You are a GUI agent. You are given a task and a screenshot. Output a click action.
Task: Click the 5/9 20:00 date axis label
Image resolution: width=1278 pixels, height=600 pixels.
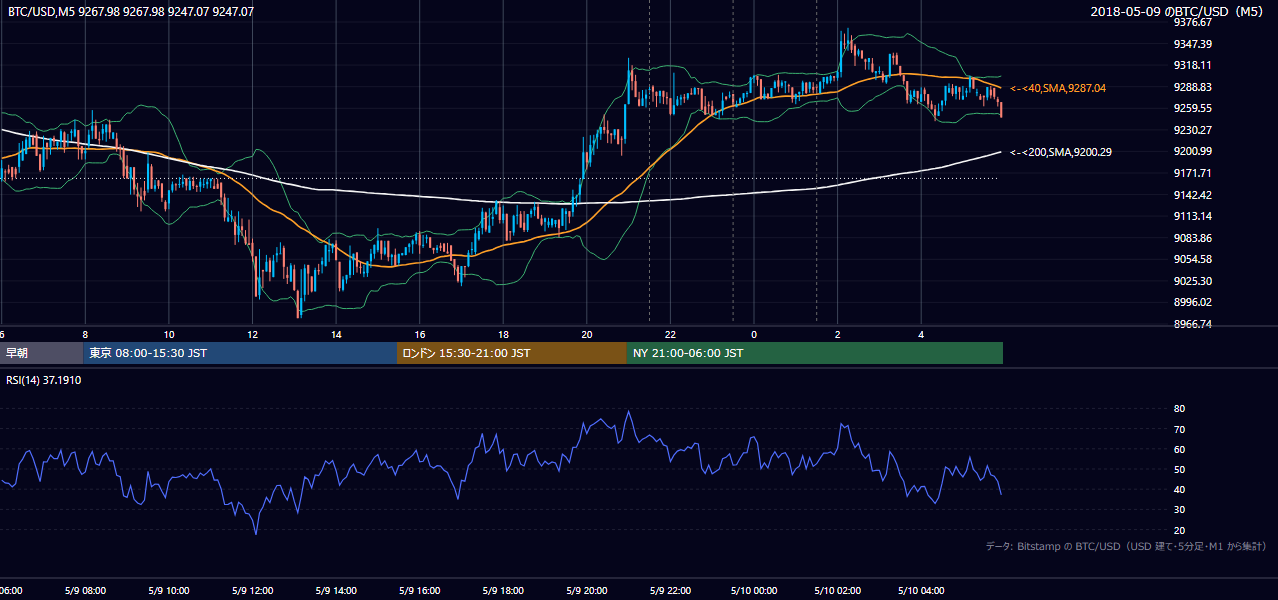click(587, 591)
